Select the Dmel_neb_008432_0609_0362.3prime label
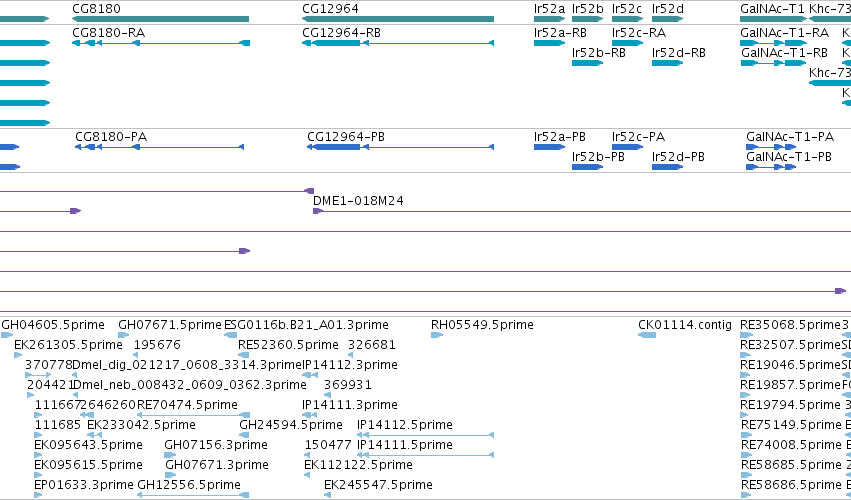851x500 pixels. 189,385
